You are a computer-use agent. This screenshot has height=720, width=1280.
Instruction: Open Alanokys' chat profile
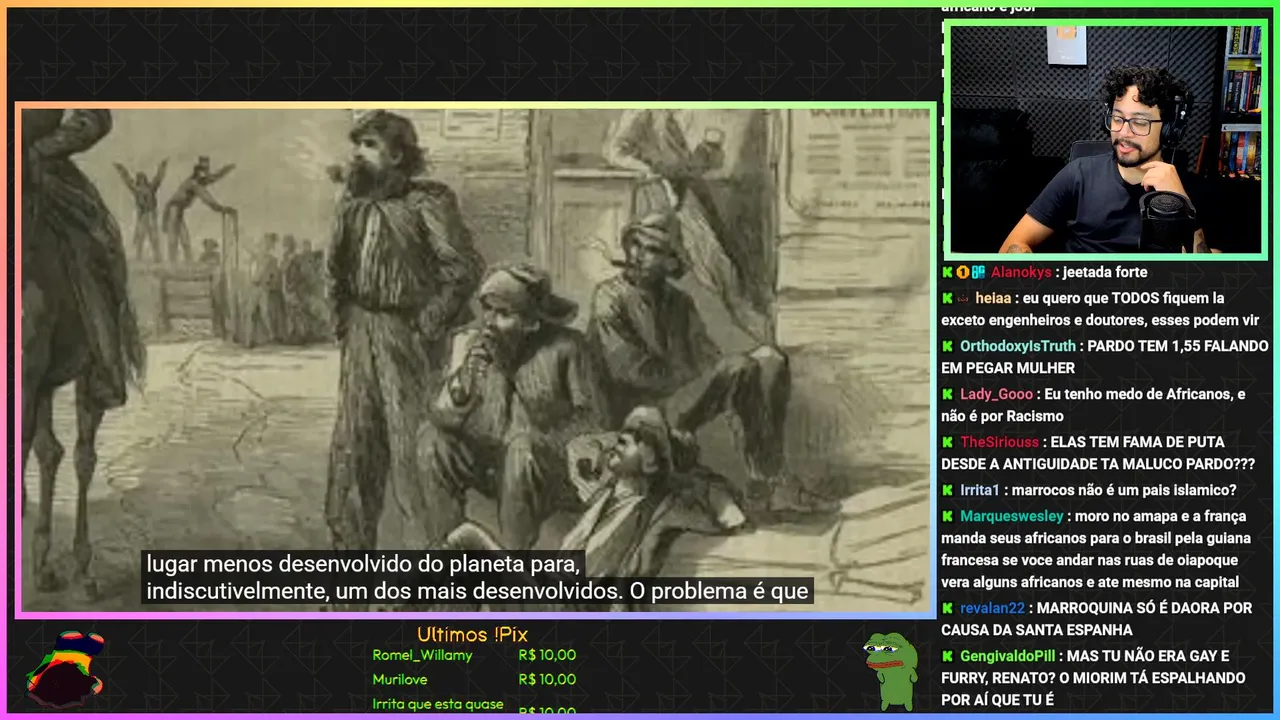tap(1021, 272)
